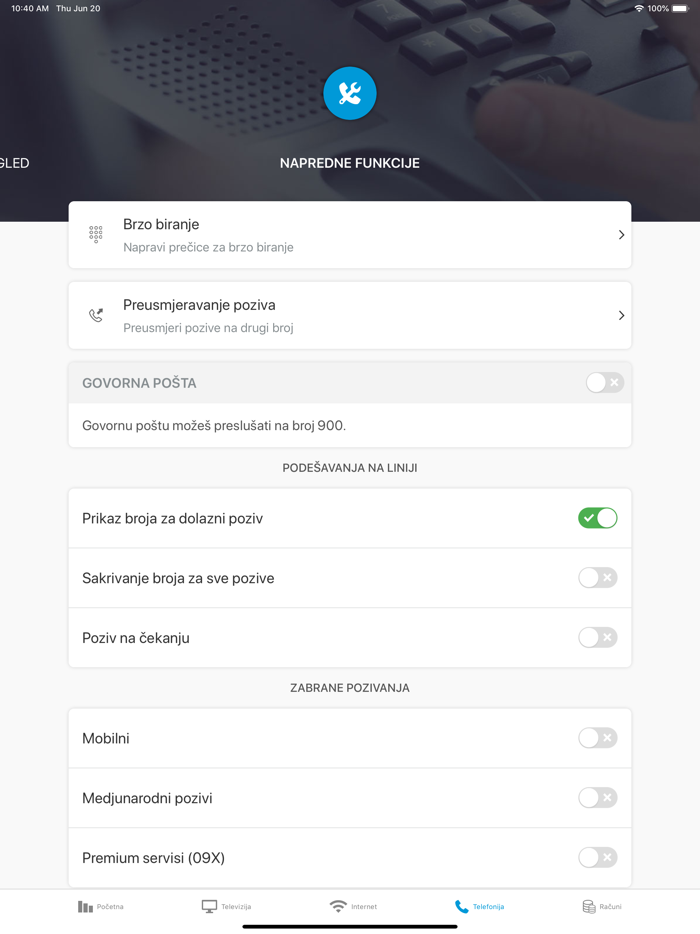
Task: Open the Brzo biranje row title
Action: click(161, 225)
